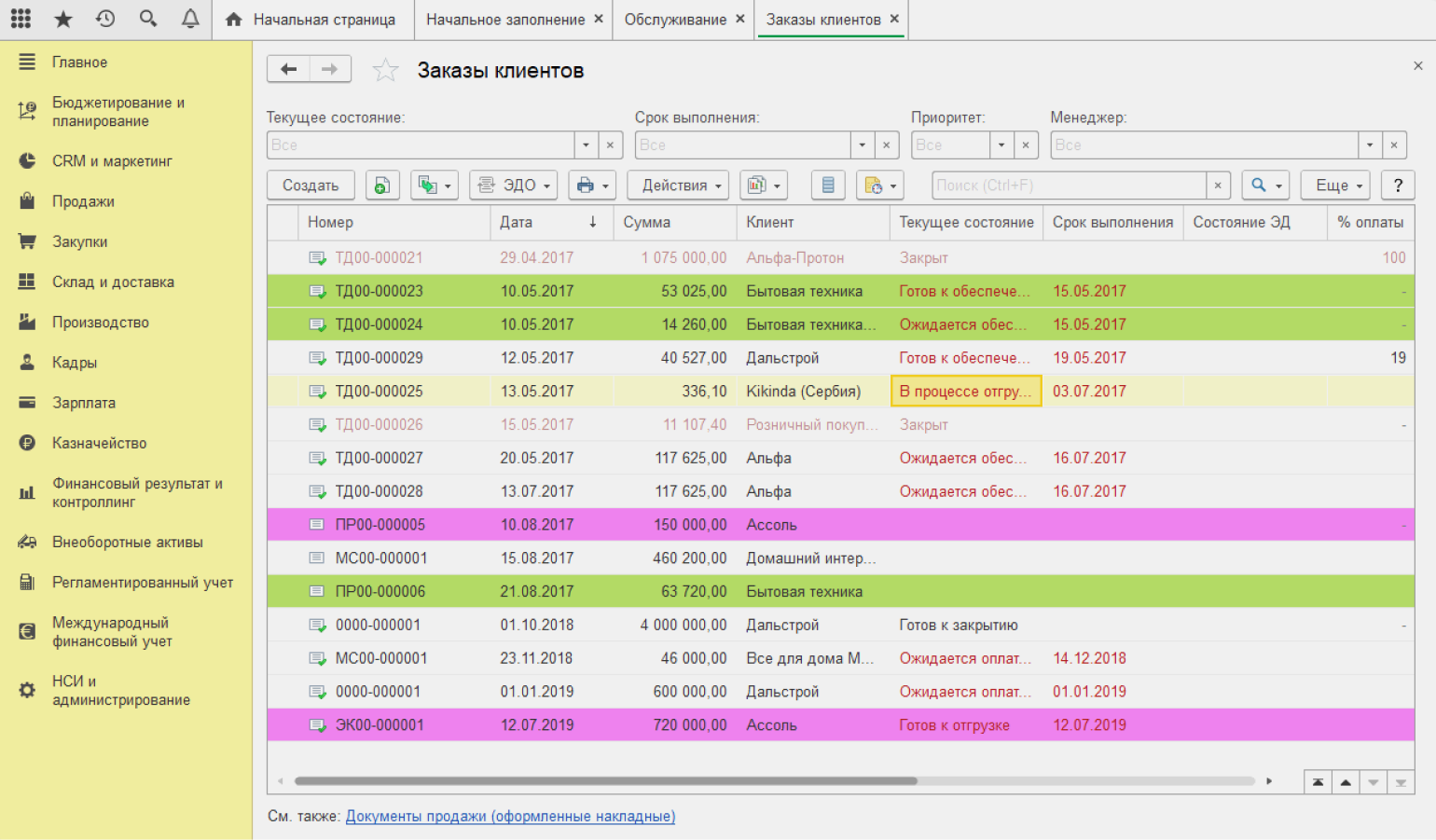Click the create-by-copy document icon
This screenshot has height=840, width=1436.
pyautogui.click(x=382, y=186)
